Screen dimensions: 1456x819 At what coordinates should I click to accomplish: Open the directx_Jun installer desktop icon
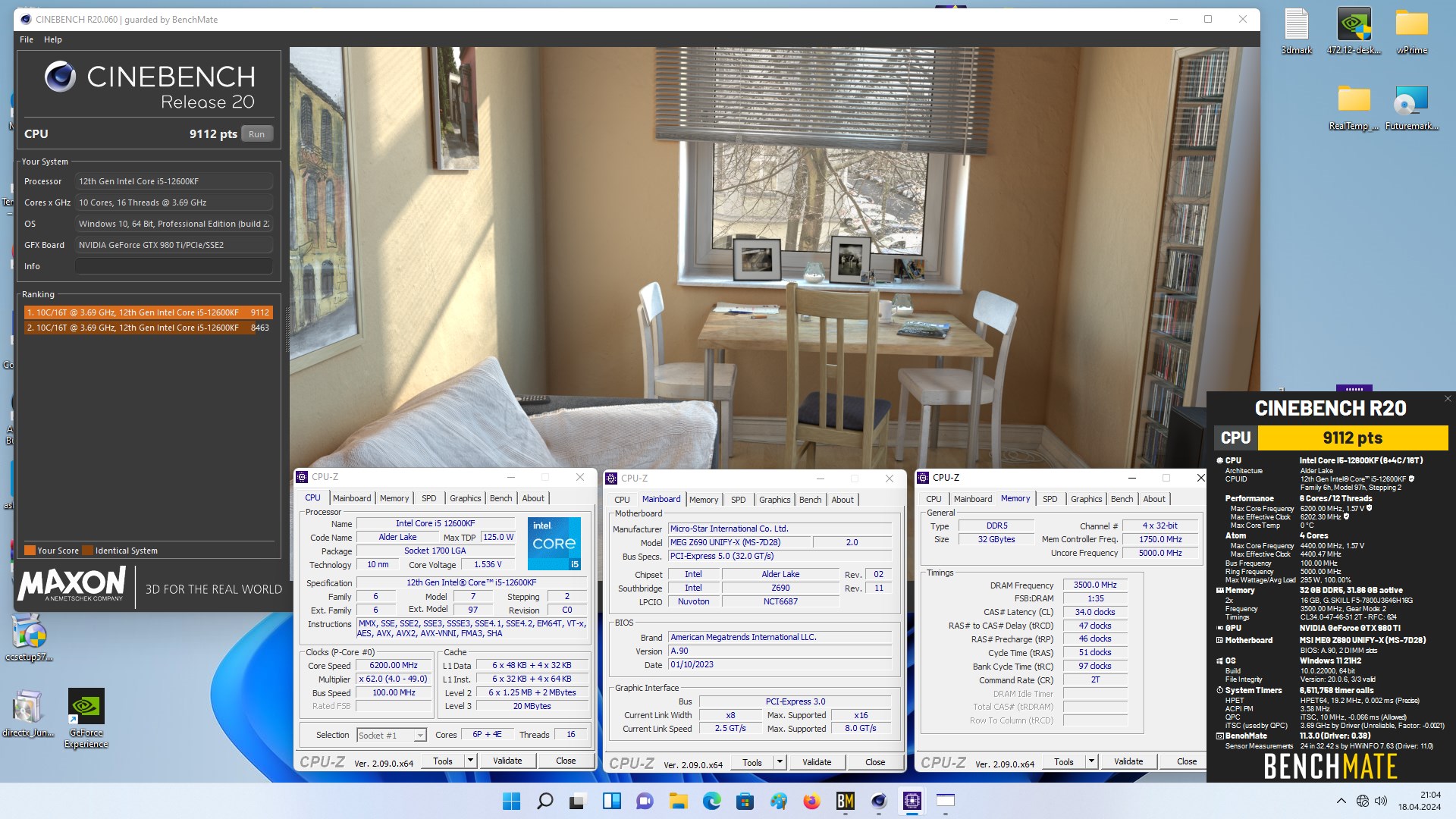coord(29,713)
